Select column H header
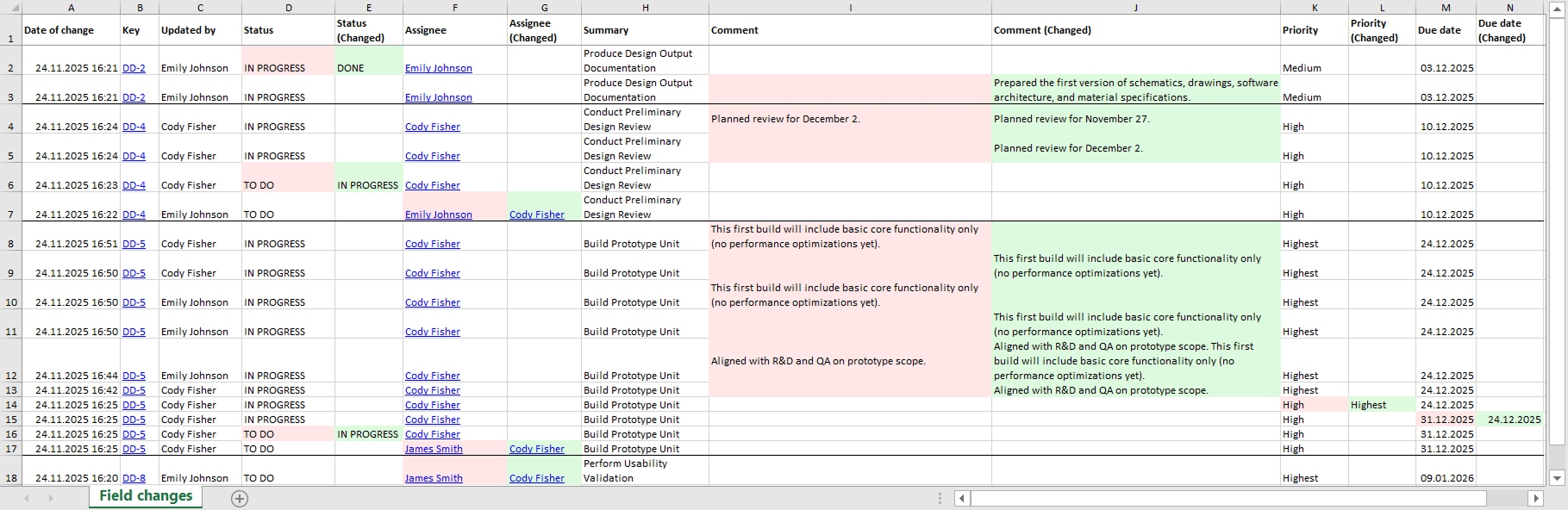Viewport: 1568px width, 510px height. pos(645,7)
